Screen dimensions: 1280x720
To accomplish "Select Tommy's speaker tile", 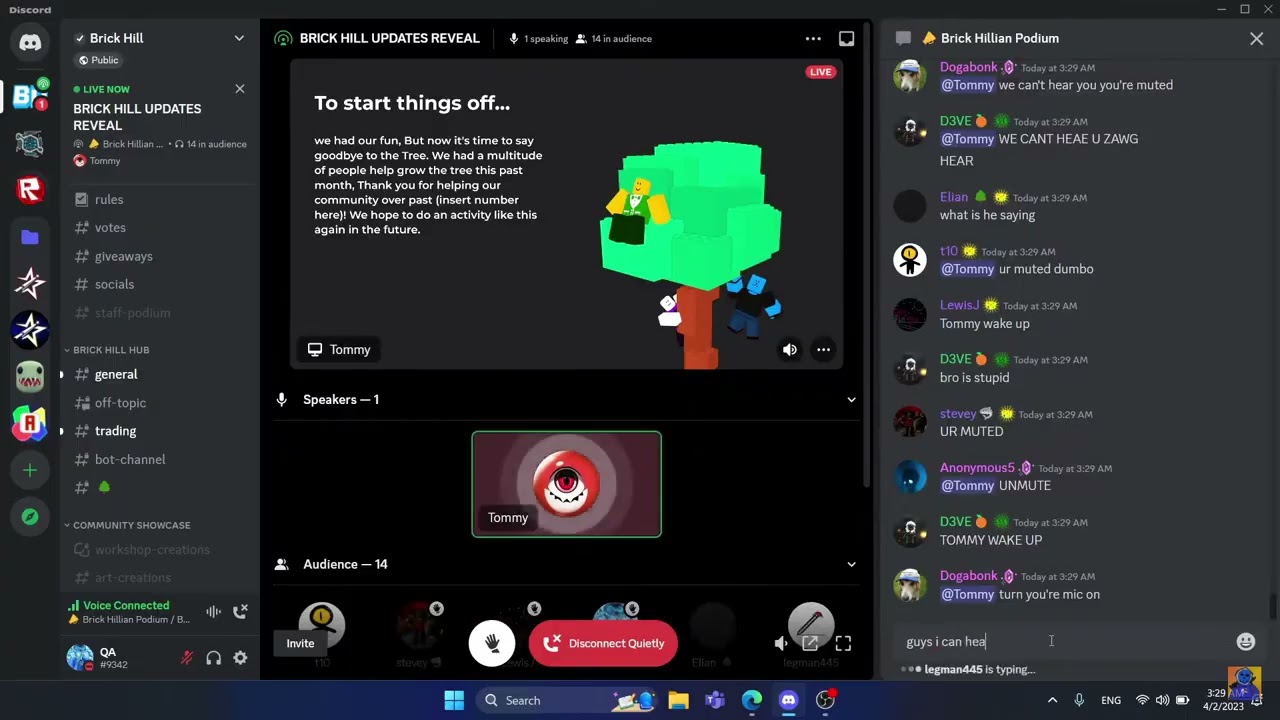I will click(566, 484).
